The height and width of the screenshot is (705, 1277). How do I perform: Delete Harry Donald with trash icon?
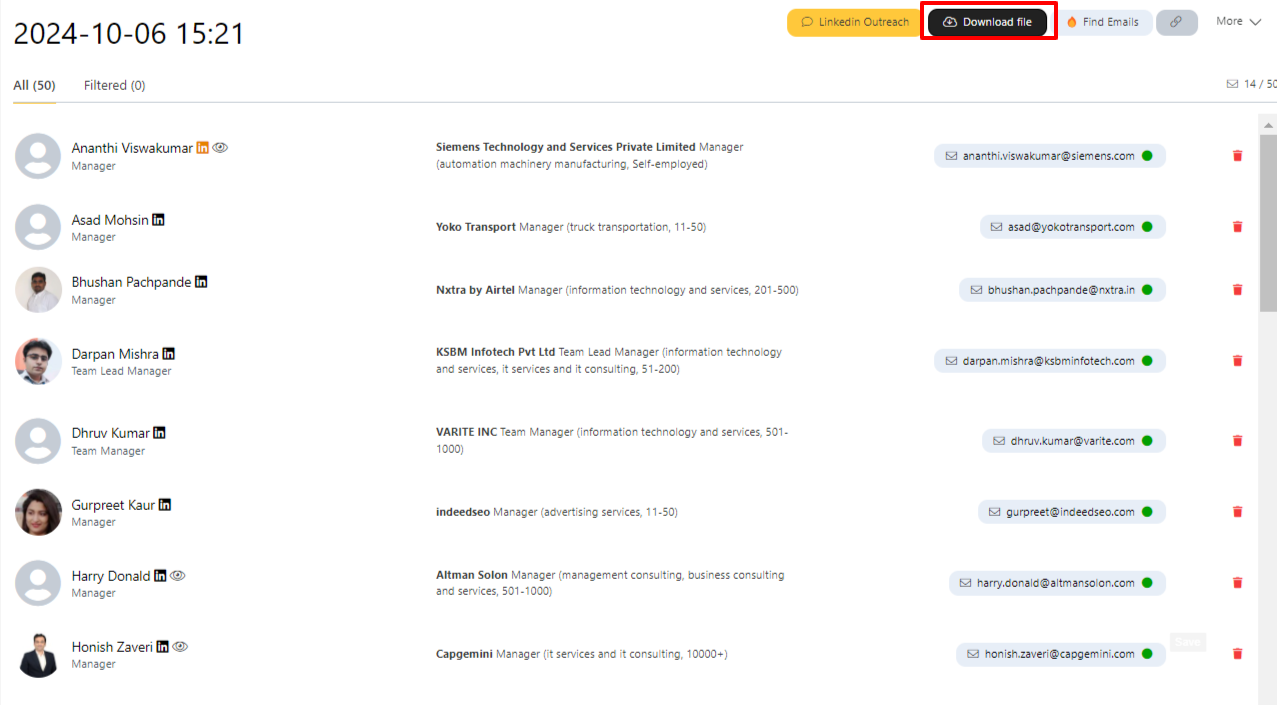(1238, 583)
